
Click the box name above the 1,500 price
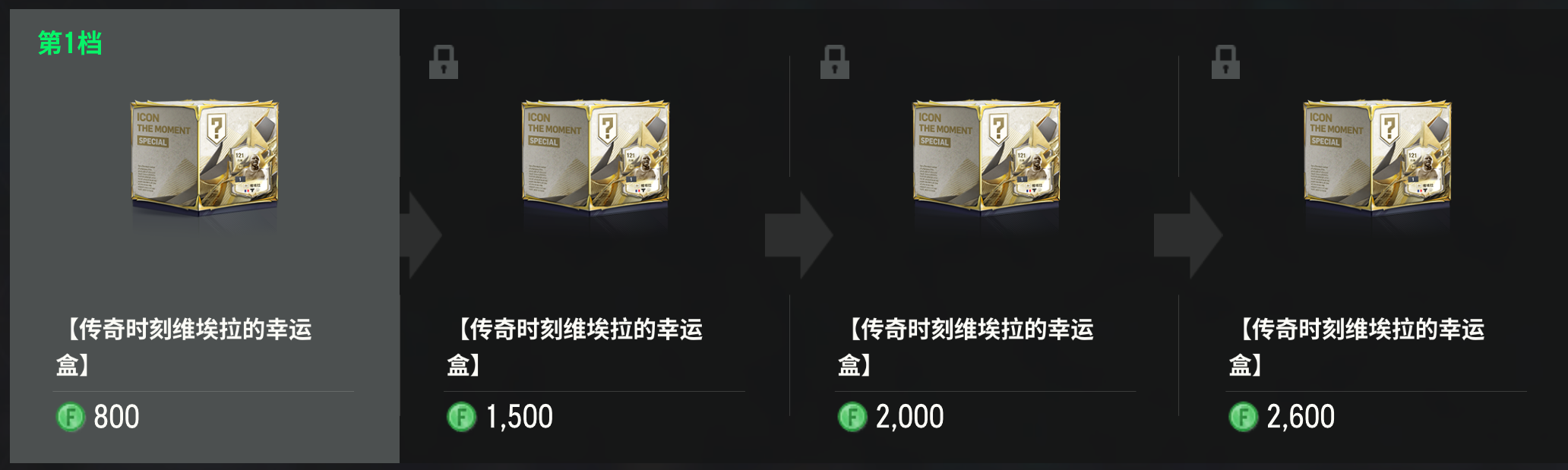(x=577, y=347)
